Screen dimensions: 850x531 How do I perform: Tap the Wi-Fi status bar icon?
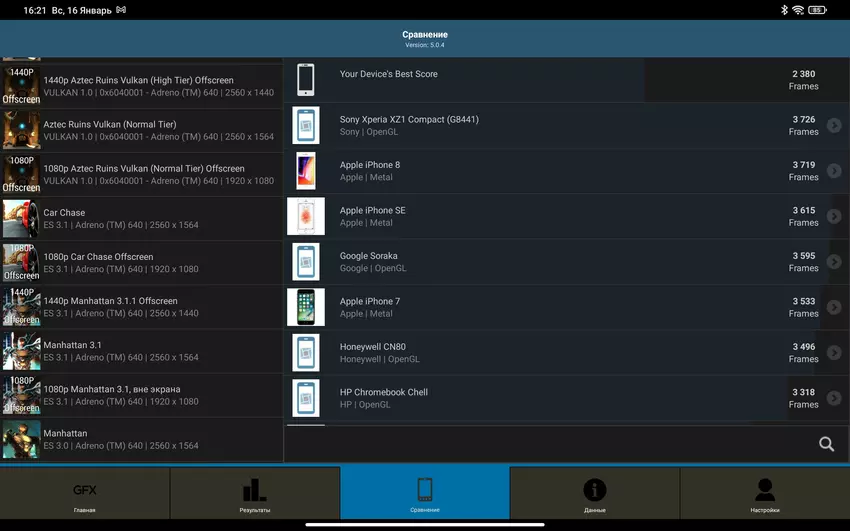[x=798, y=10]
